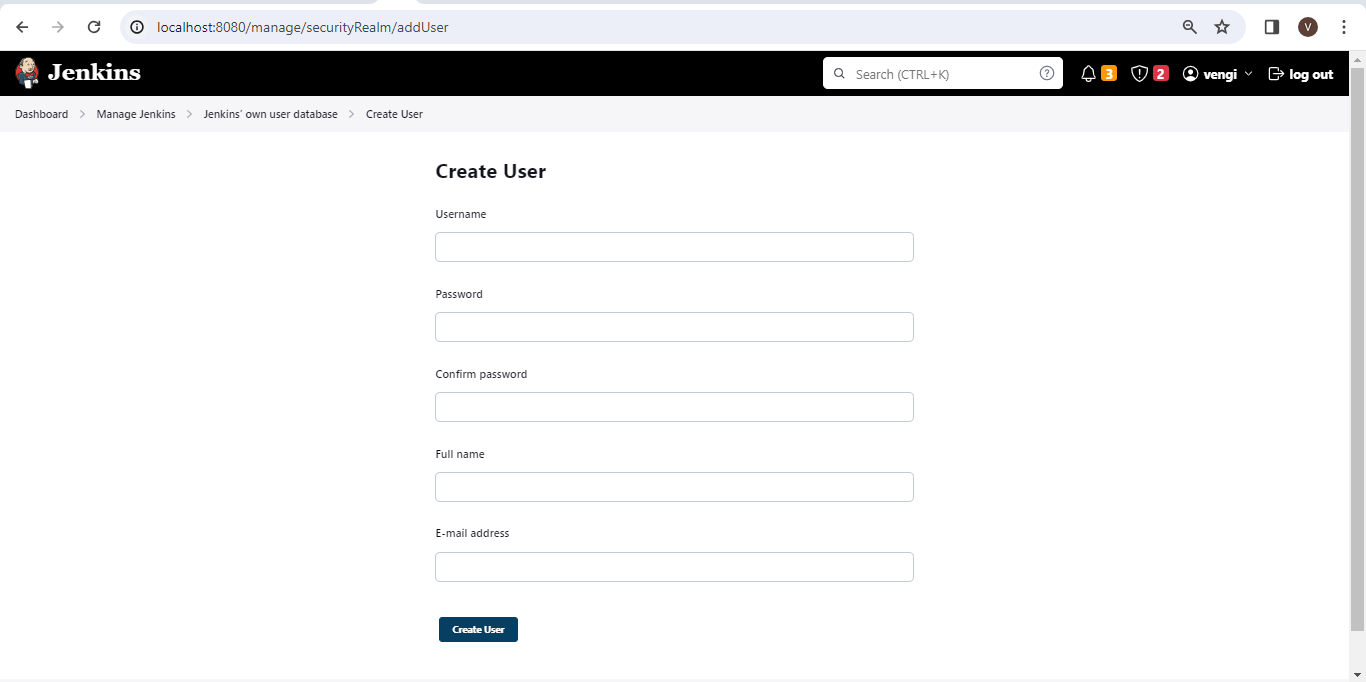Focus the Search (CTRL+K) box

pos(942,73)
